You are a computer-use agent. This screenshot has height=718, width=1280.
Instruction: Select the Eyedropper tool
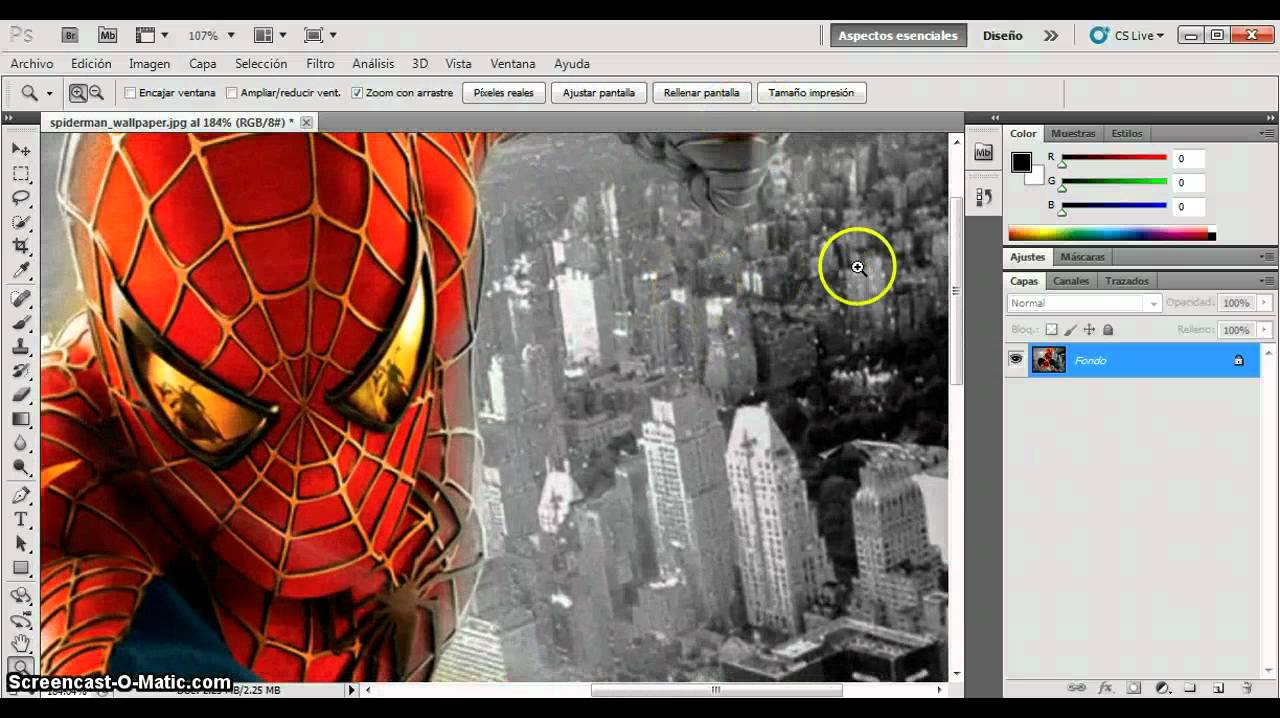coord(21,270)
